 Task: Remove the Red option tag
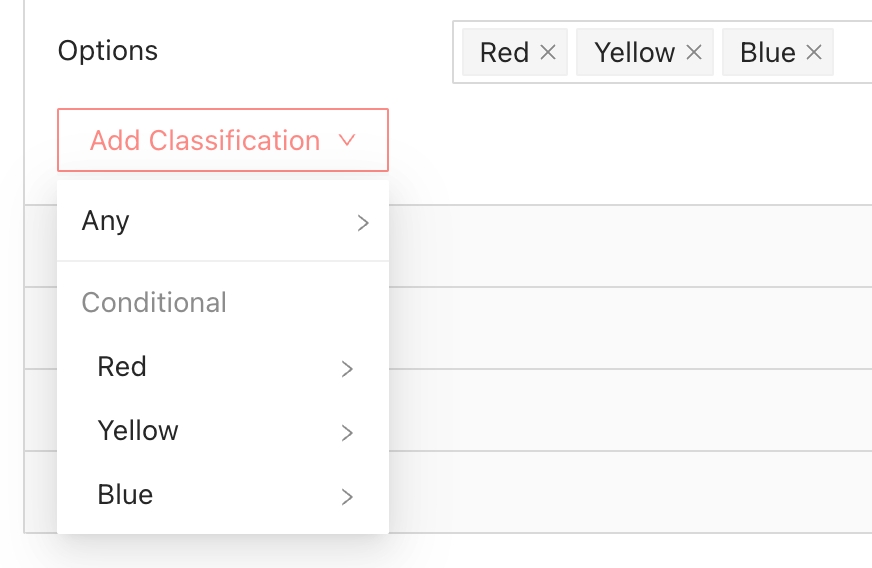(548, 53)
